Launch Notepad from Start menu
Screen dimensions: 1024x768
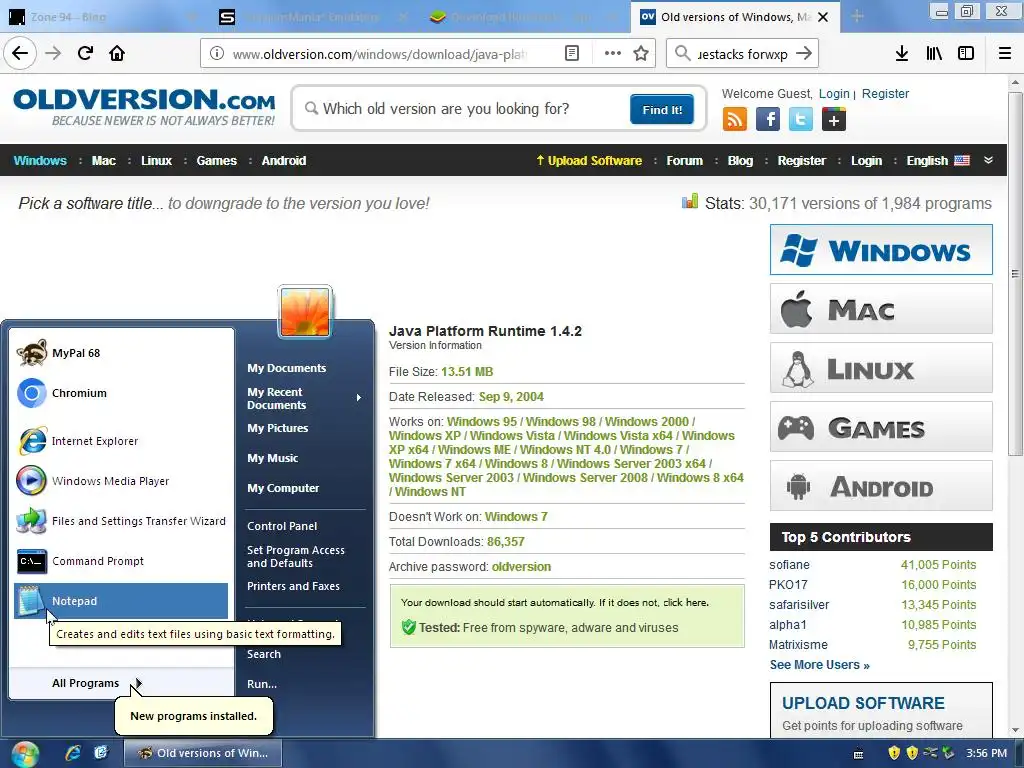coord(121,601)
